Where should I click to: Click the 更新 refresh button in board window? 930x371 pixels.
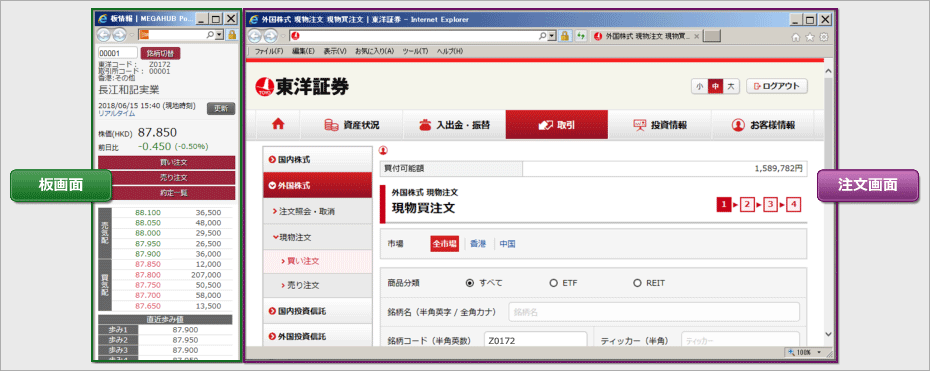[x=221, y=108]
